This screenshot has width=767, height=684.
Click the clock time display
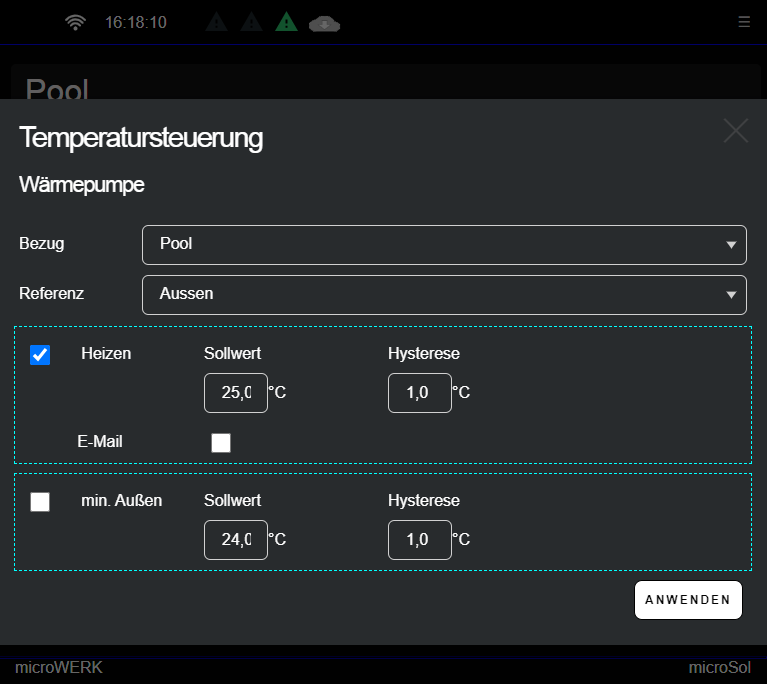point(136,22)
